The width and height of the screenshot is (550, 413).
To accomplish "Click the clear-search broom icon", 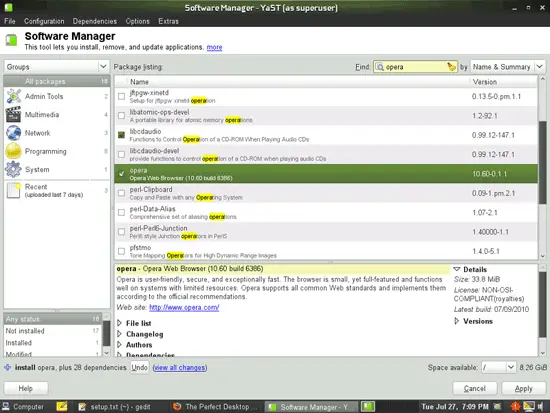I will tap(451, 67).
